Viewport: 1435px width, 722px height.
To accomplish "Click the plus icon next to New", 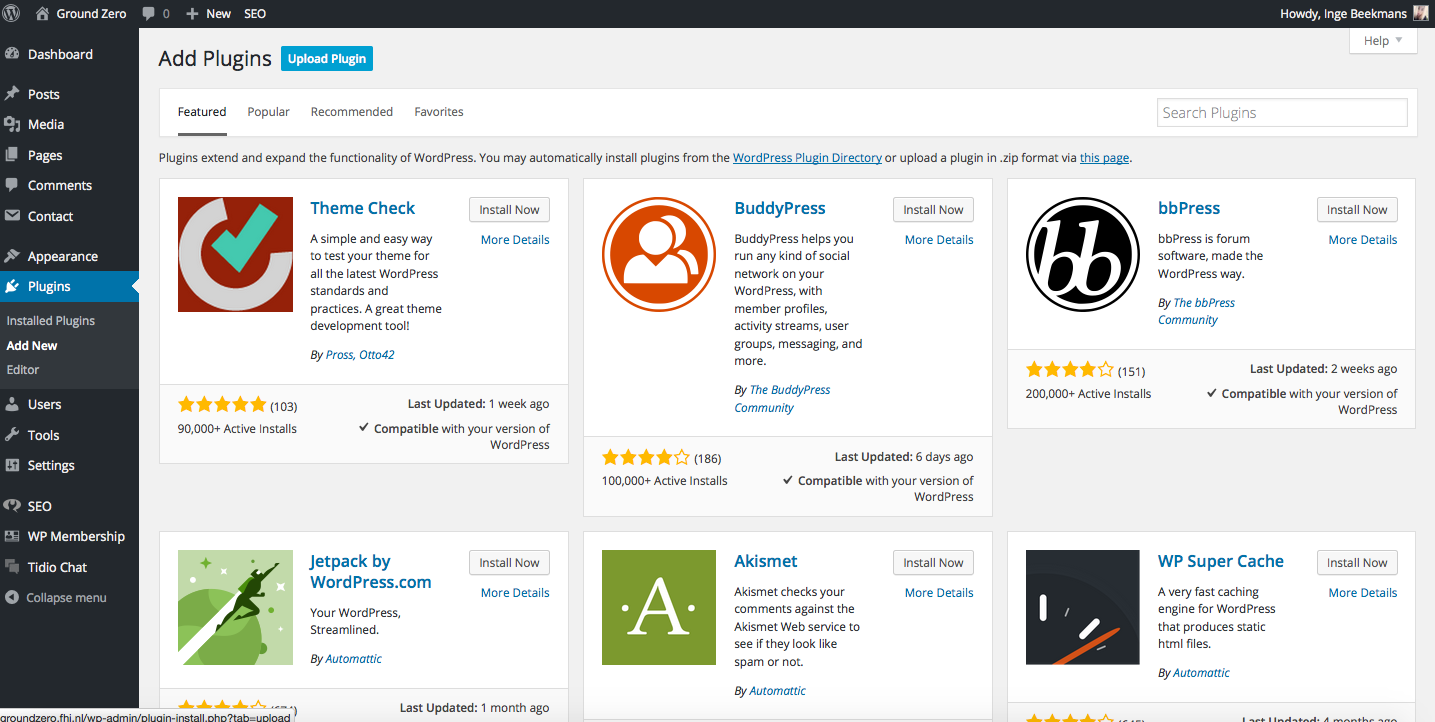I will coord(193,14).
